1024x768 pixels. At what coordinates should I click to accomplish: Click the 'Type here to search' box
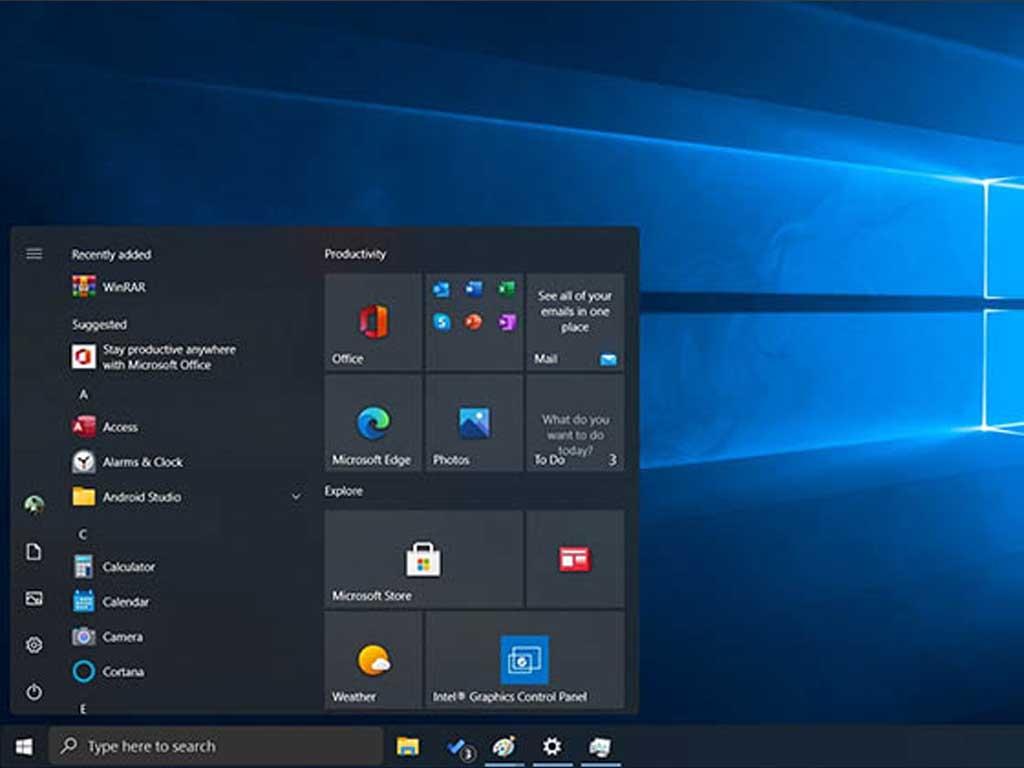[x=216, y=746]
